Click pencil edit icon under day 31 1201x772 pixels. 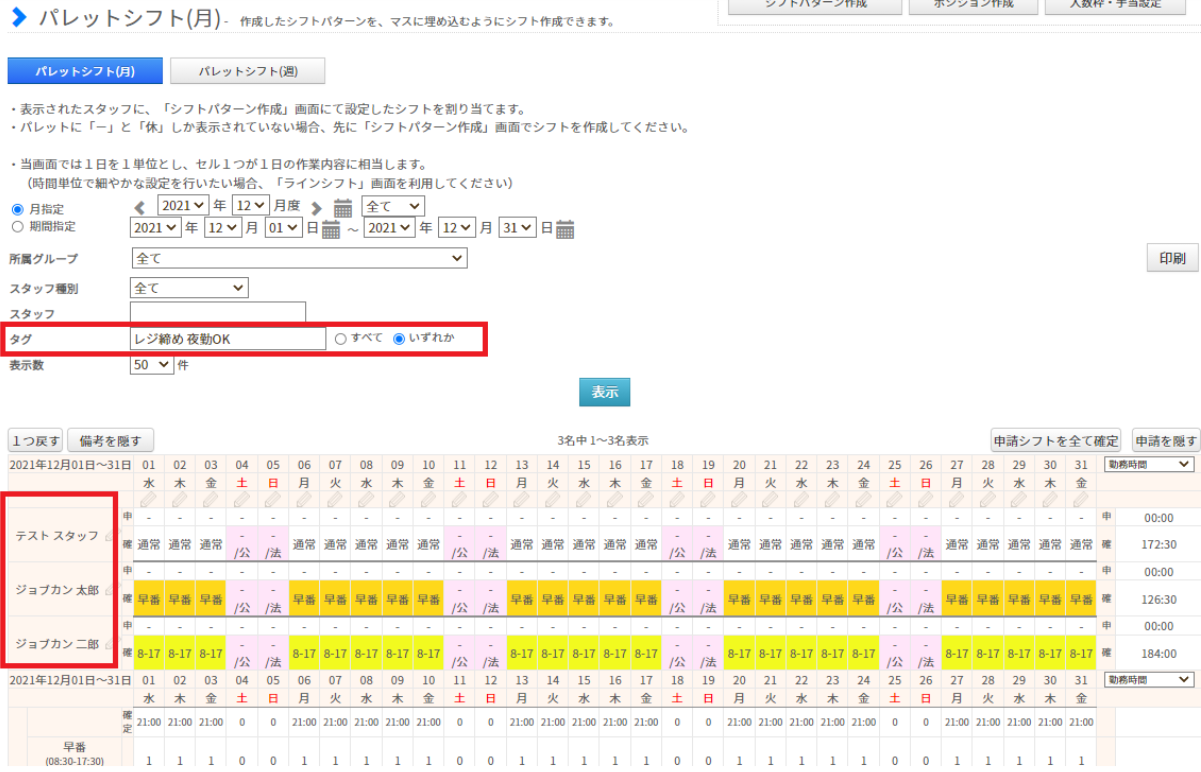pos(1081,498)
